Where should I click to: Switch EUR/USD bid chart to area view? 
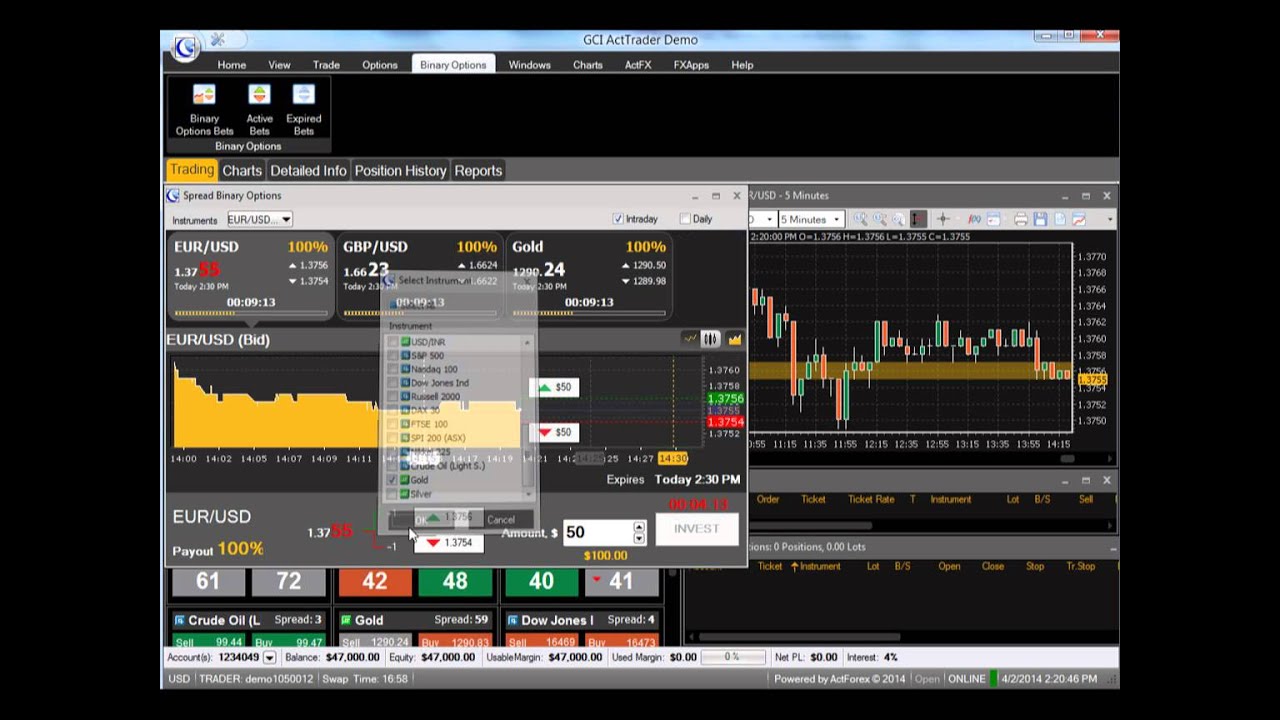tap(734, 339)
